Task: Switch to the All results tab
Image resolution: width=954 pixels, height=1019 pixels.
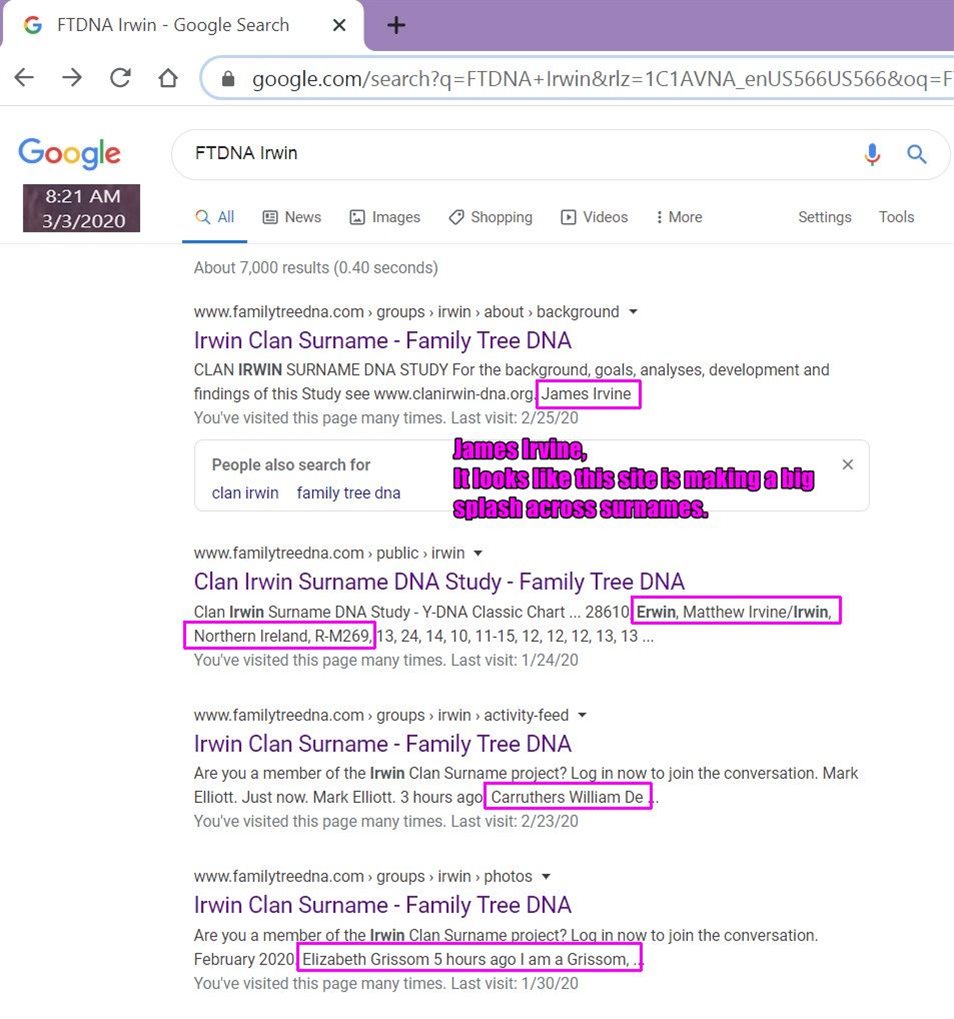Action: tap(214, 217)
